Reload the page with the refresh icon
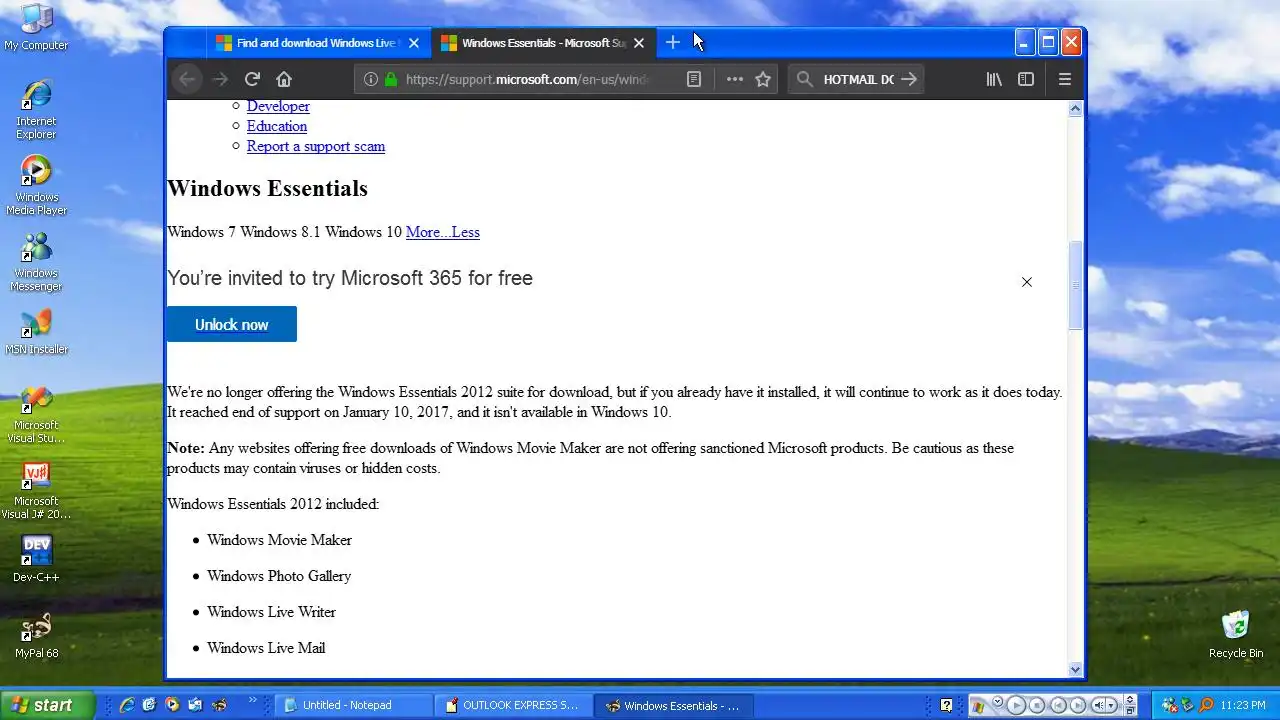The image size is (1280, 720). click(252, 79)
